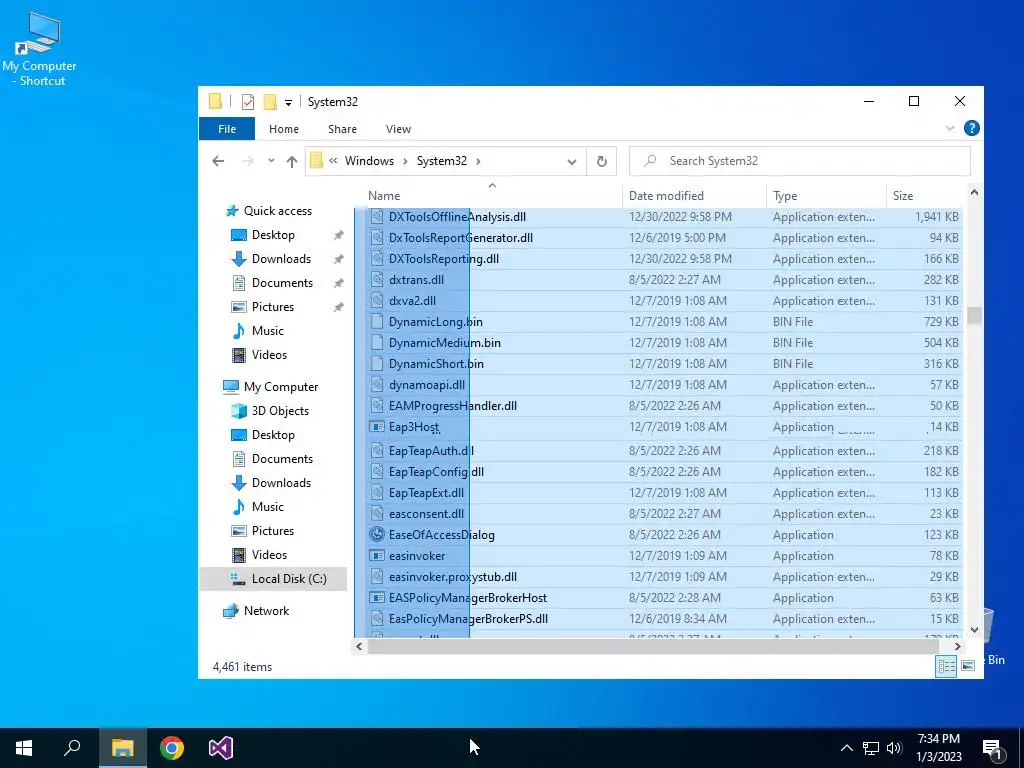The height and width of the screenshot is (768, 1024).
Task: Click the vertical scrollbar thumb
Action: click(974, 315)
